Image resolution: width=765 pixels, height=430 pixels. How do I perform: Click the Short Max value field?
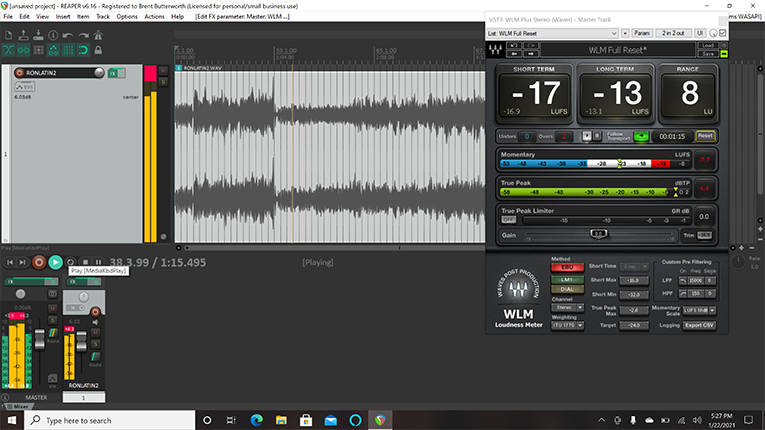point(634,281)
